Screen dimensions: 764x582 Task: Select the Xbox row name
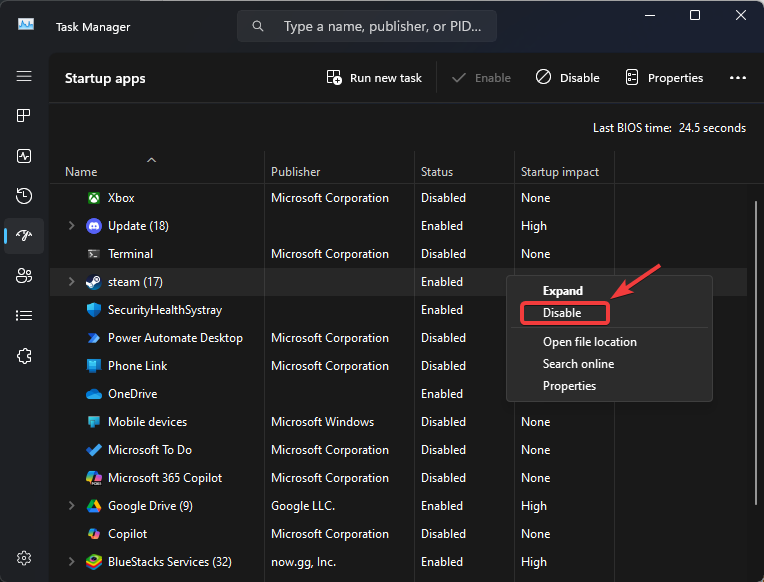(121, 198)
